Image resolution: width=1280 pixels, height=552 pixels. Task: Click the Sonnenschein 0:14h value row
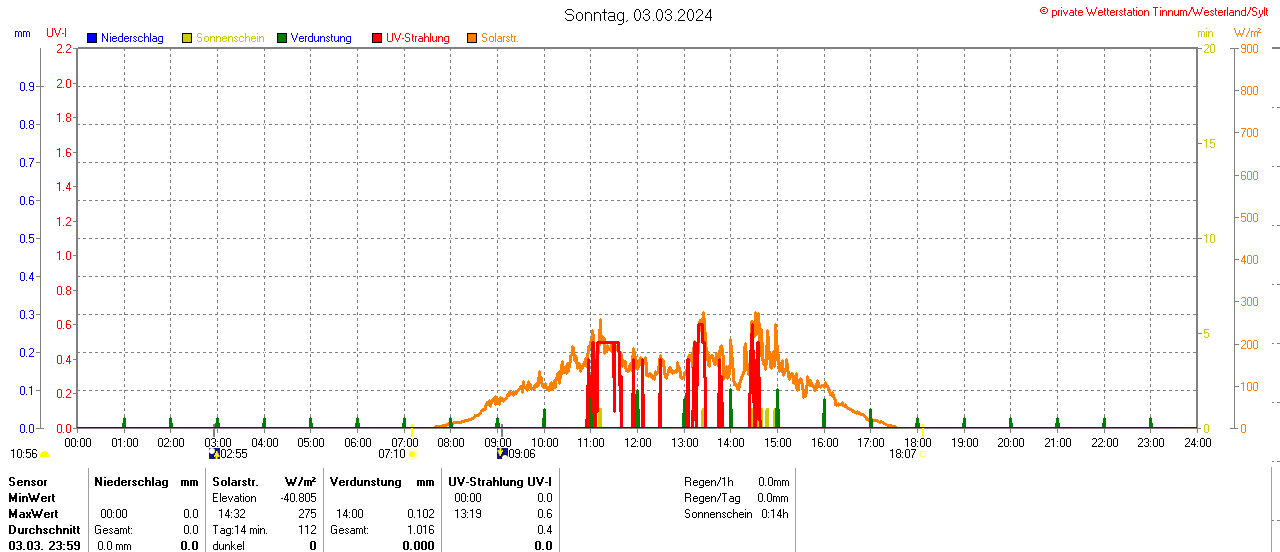[736, 514]
